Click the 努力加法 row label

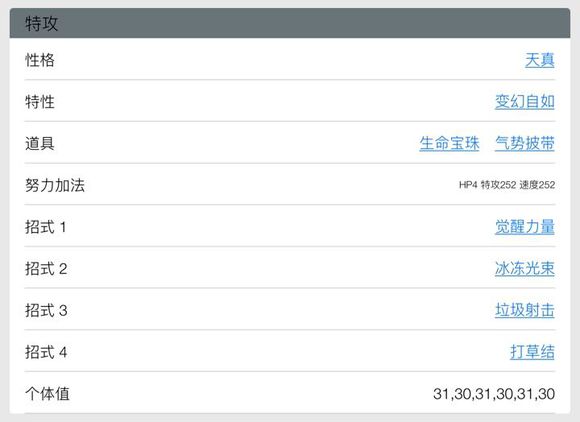(x=55, y=185)
